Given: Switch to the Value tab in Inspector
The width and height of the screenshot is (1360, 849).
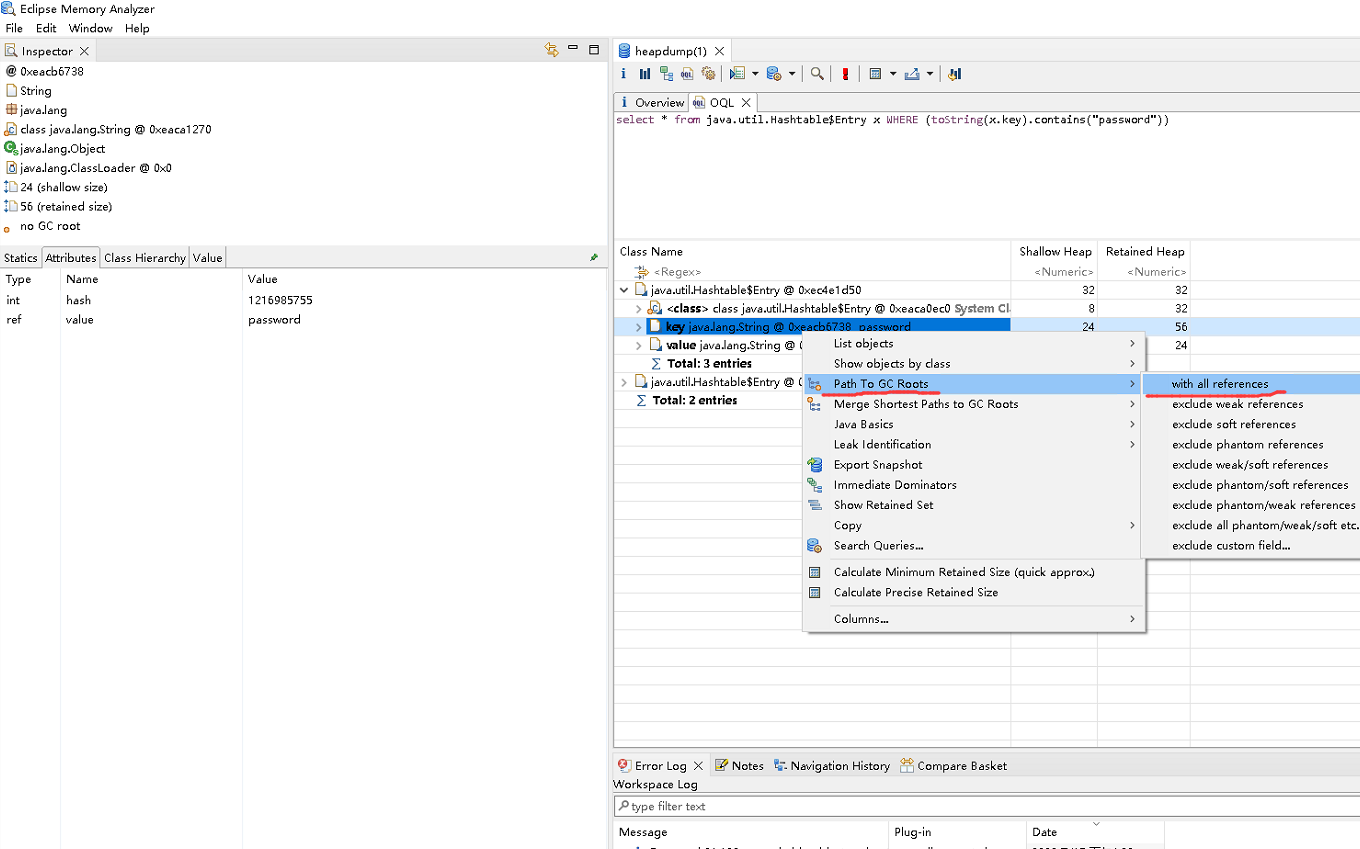Looking at the screenshot, I should [x=208, y=257].
